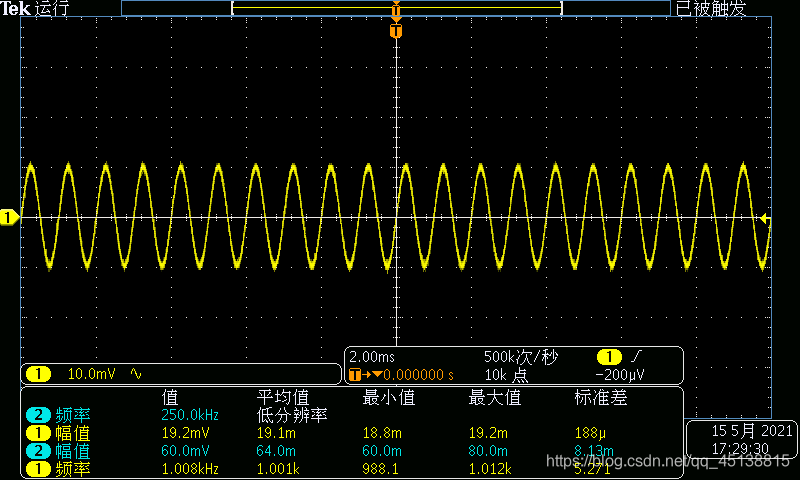Click the 60.0m minimum value

coord(382,451)
